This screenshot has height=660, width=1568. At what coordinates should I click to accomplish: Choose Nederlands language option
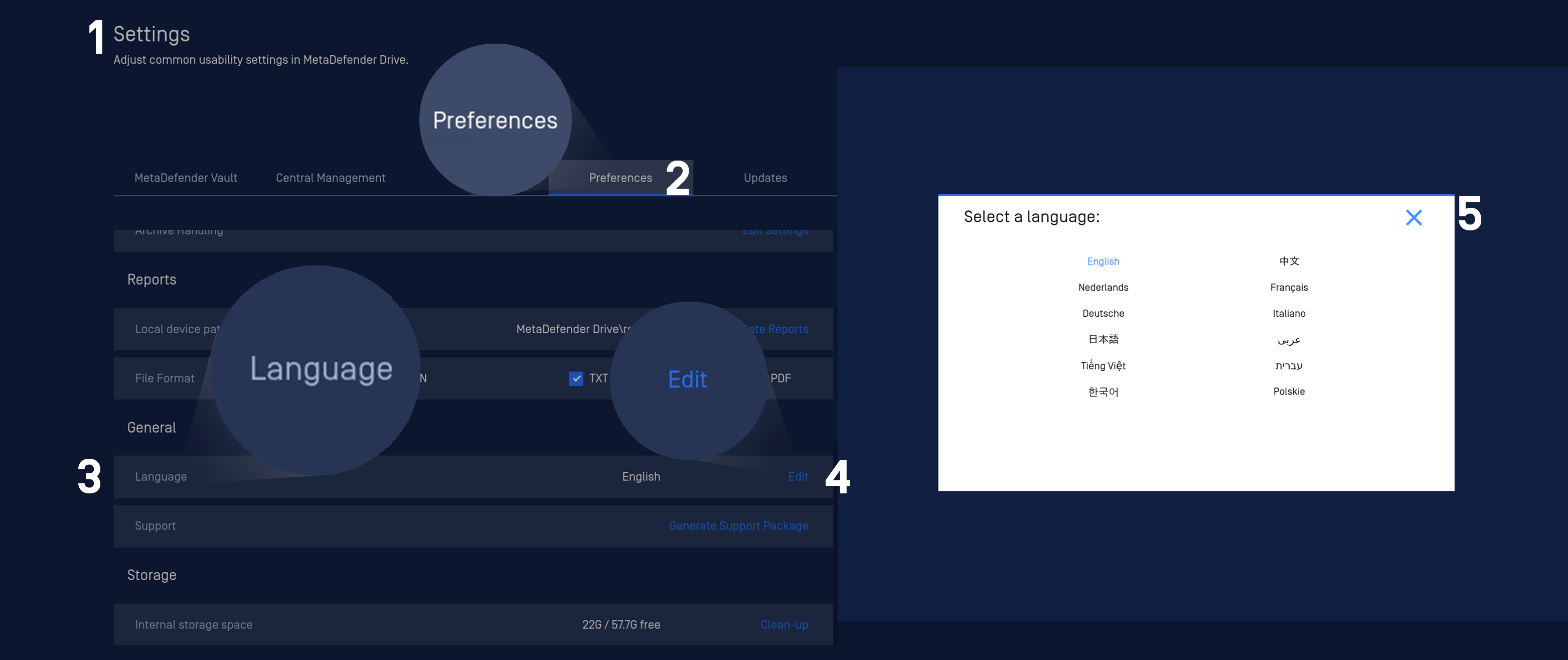[1103, 288]
